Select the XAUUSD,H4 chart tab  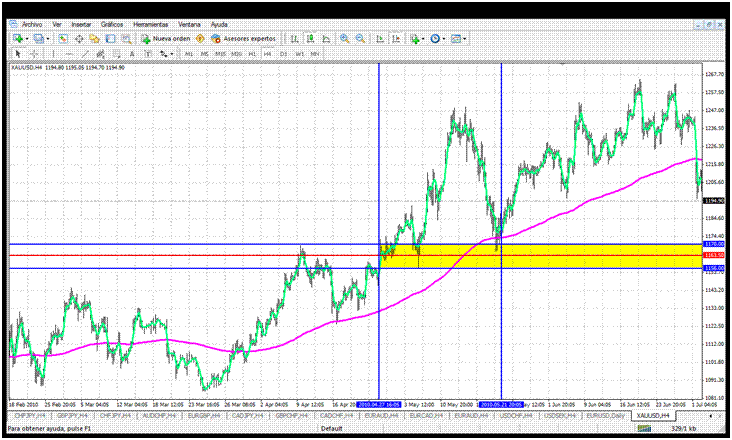[653, 415]
